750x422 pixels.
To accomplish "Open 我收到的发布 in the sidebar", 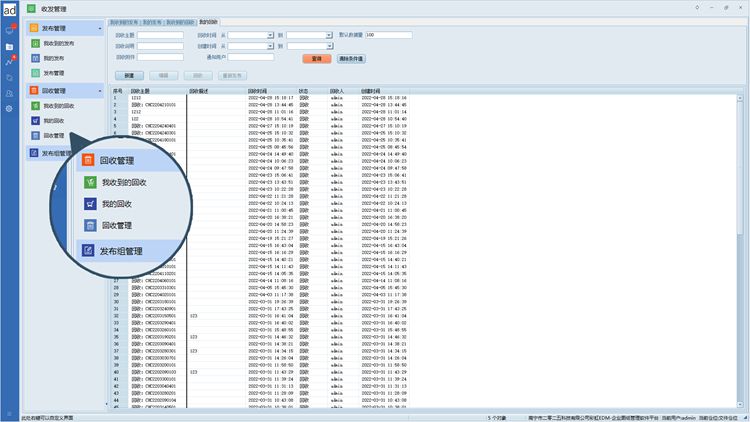I will tap(58, 44).
